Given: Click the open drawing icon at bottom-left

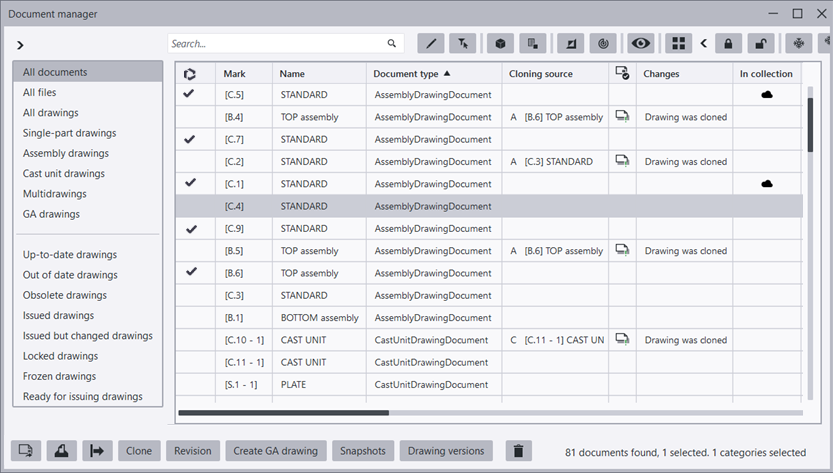Looking at the screenshot, I should (26, 451).
